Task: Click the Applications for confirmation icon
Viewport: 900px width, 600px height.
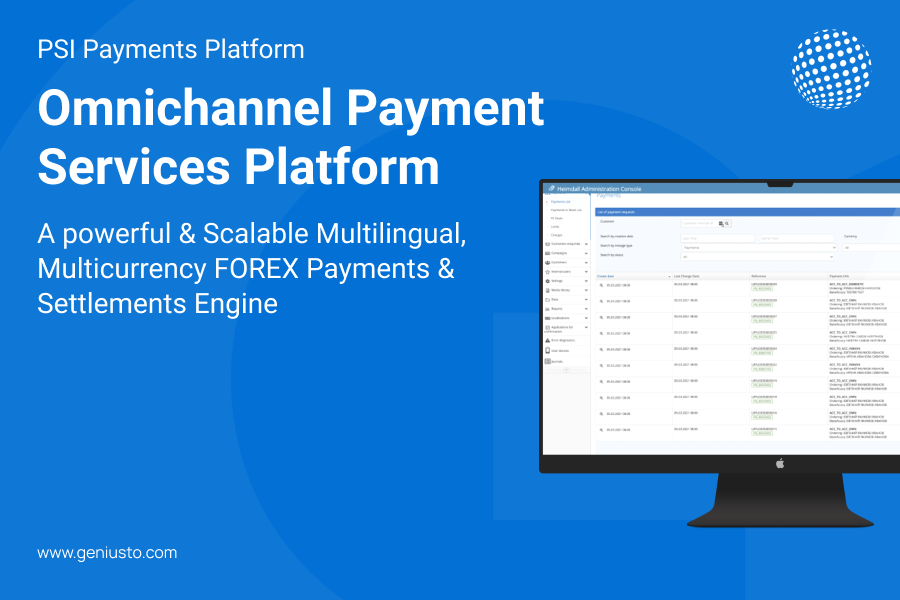Action: pyautogui.click(x=548, y=327)
